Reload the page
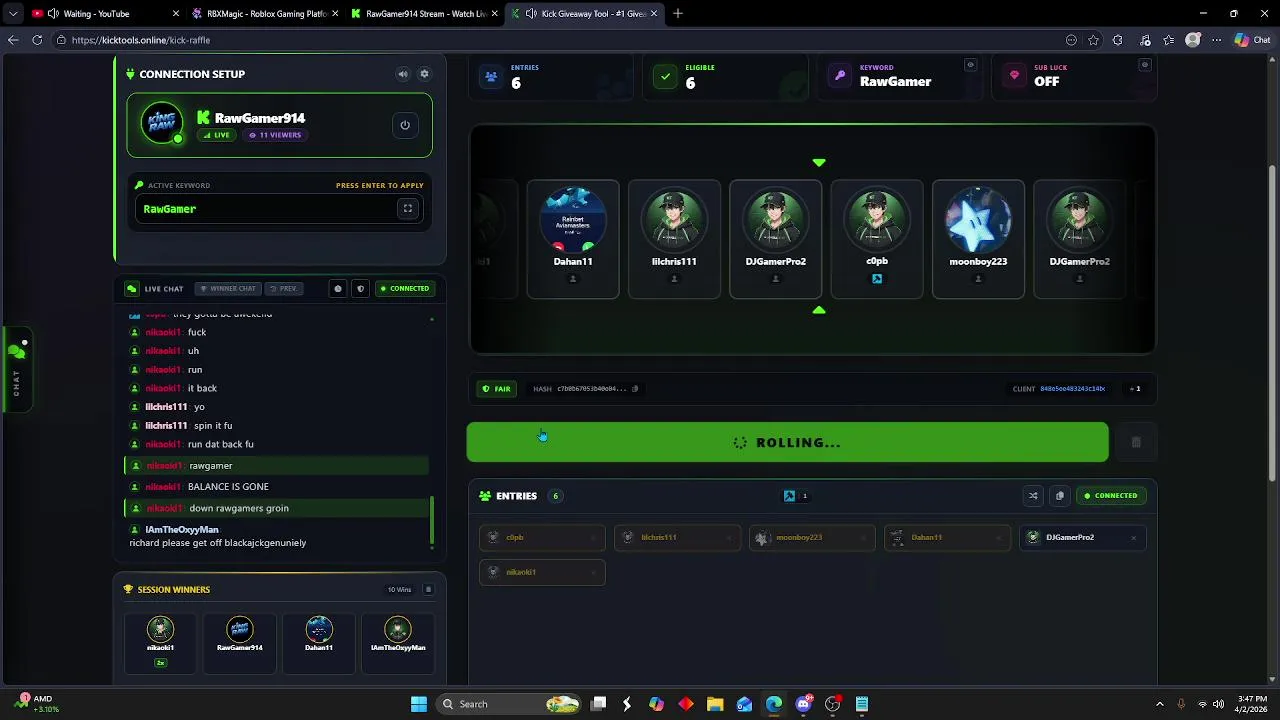Image resolution: width=1280 pixels, height=720 pixels. (x=37, y=40)
